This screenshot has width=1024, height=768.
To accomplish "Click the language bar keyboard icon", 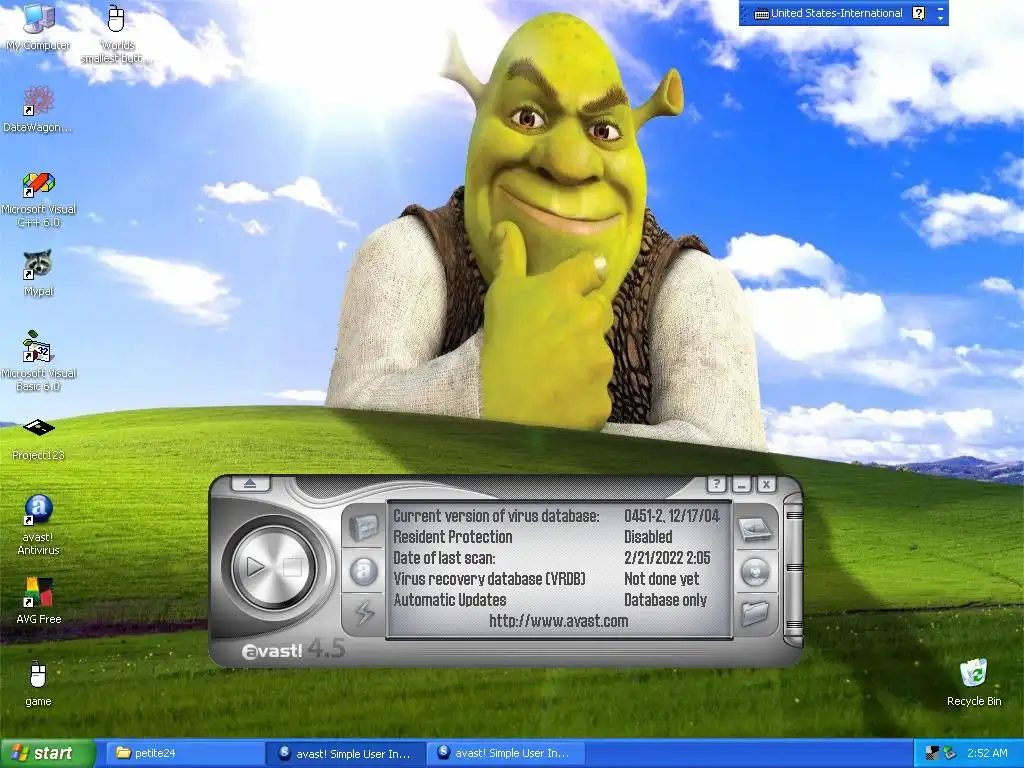I will [761, 13].
